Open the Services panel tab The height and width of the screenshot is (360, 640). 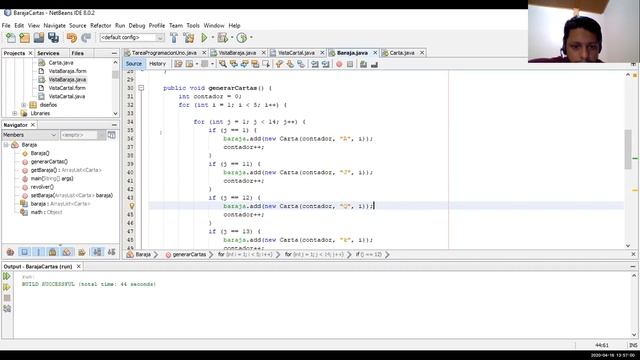(48, 53)
